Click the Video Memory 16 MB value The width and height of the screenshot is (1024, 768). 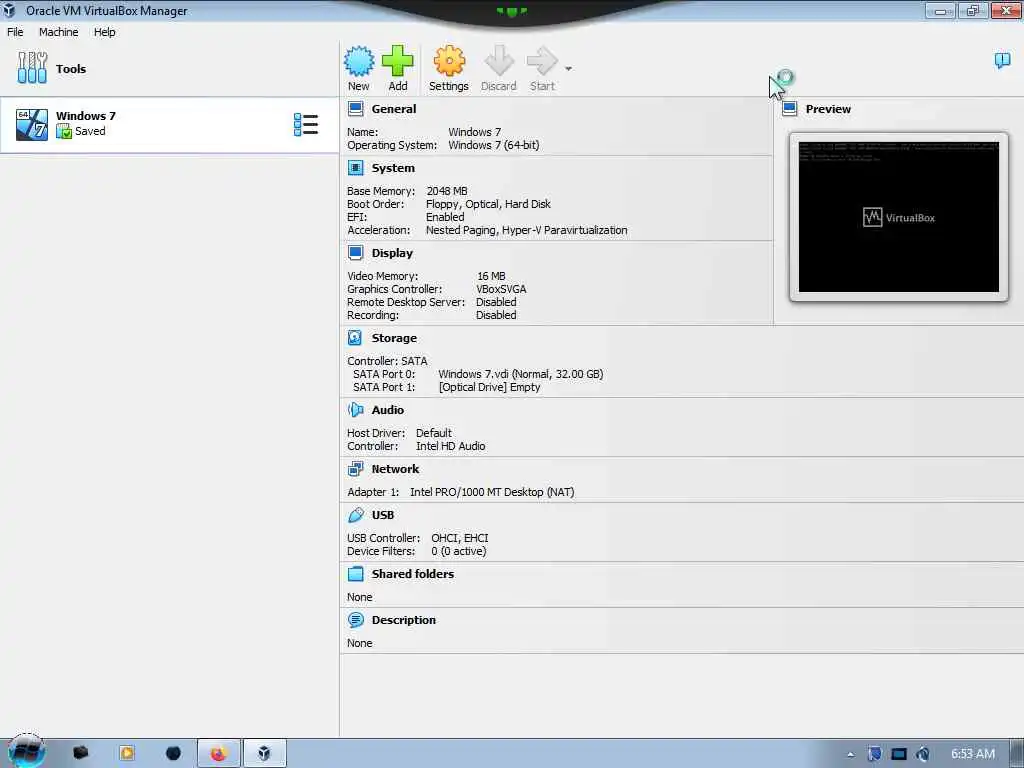491,276
